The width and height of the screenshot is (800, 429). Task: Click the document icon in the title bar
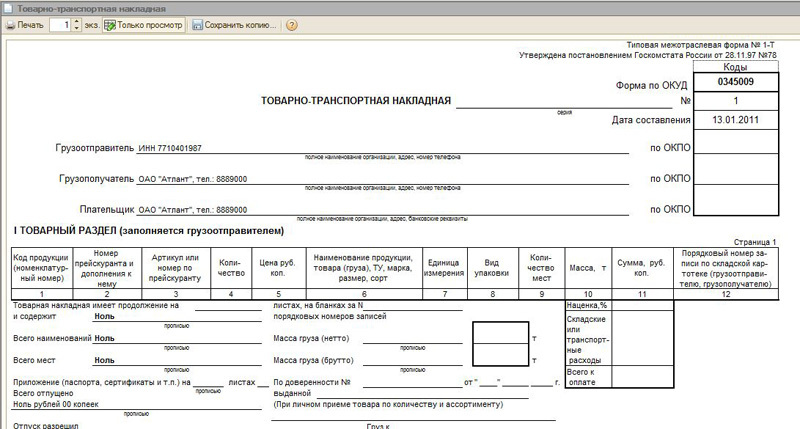pos(8,7)
